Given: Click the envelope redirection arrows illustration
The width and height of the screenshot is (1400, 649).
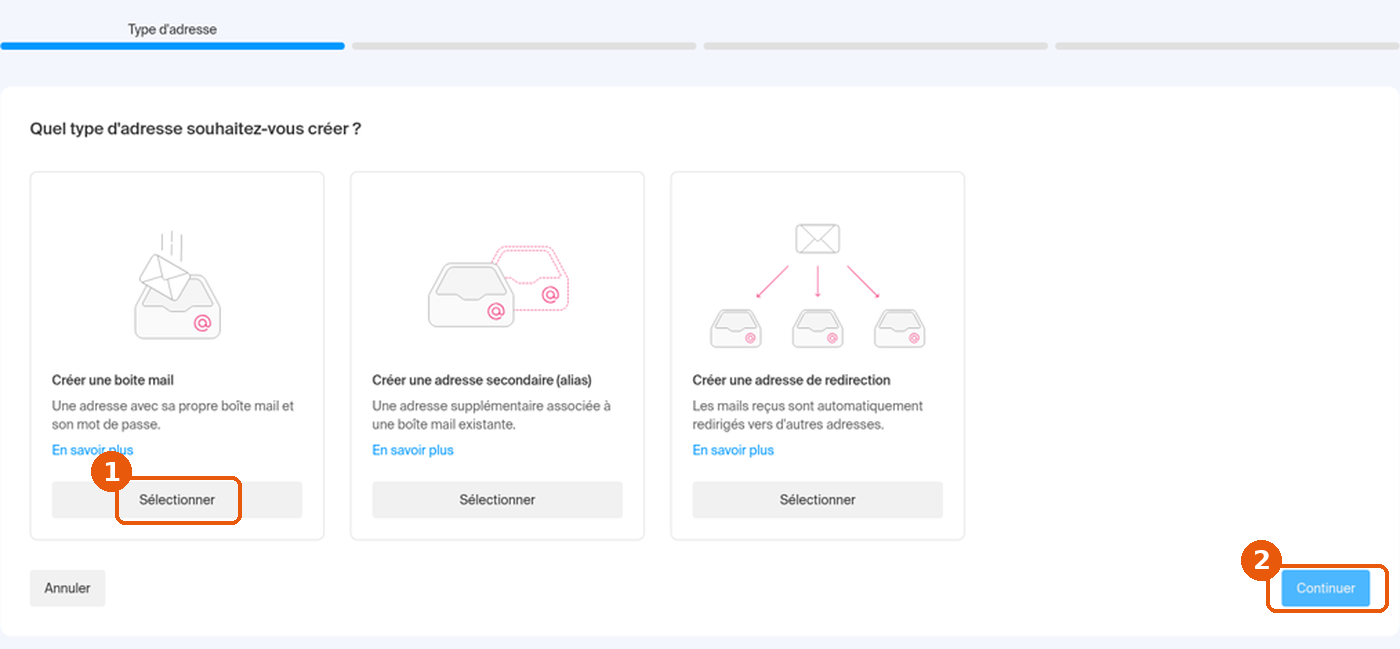Looking at the screenshot, I should [x=817, y=285].
